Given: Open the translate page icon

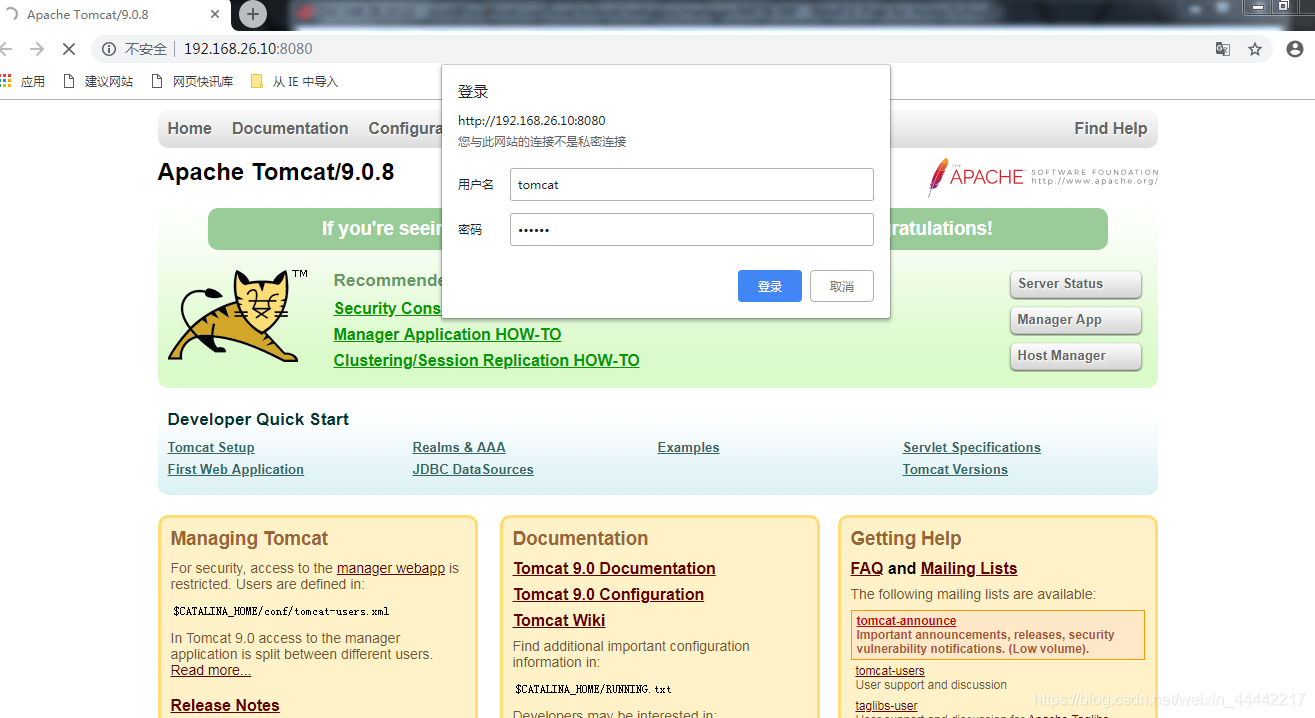Looking at the screenshot, I should (x=1222, y=49).
